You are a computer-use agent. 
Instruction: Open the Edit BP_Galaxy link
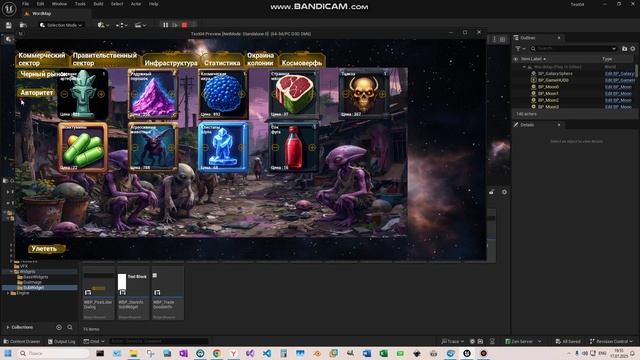[619, 73]
